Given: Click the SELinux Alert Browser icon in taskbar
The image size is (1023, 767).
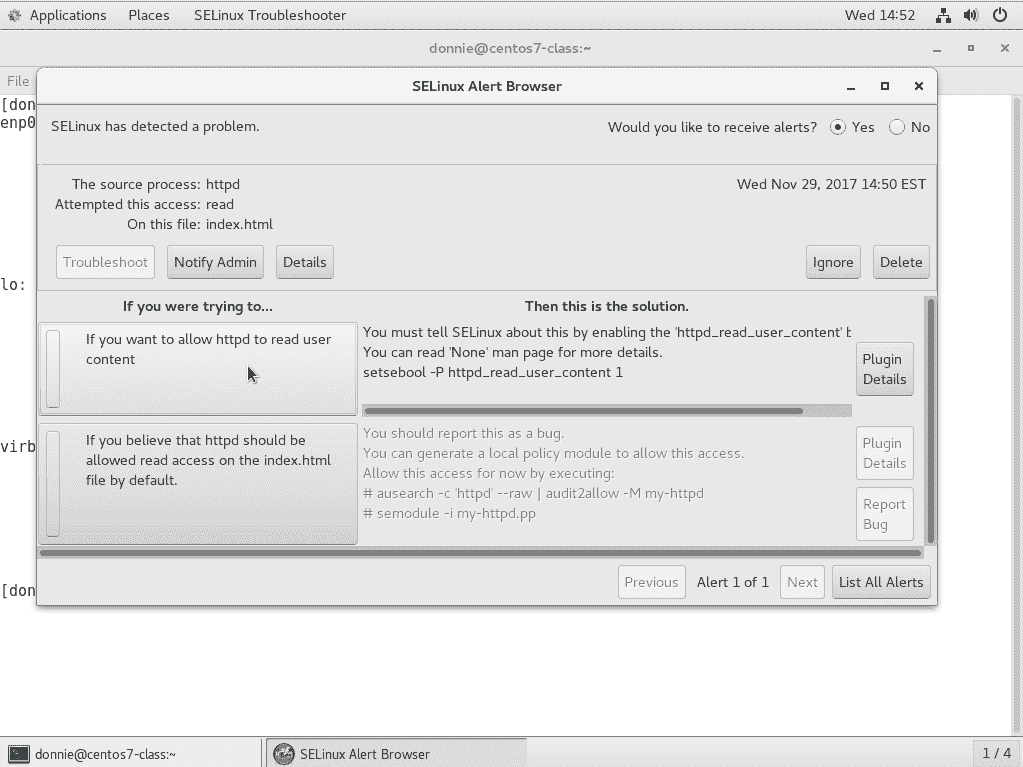Looking at the screenshot, I should [284, 754].
